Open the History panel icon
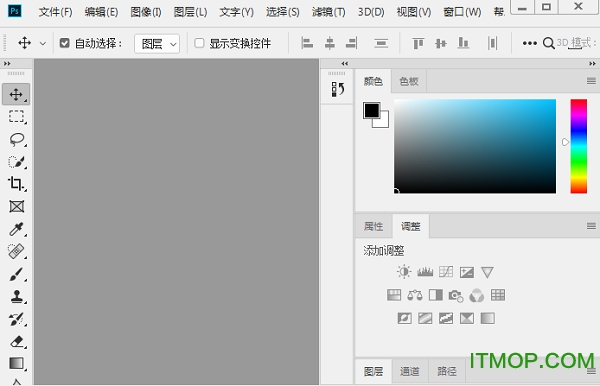 point(337,89)
